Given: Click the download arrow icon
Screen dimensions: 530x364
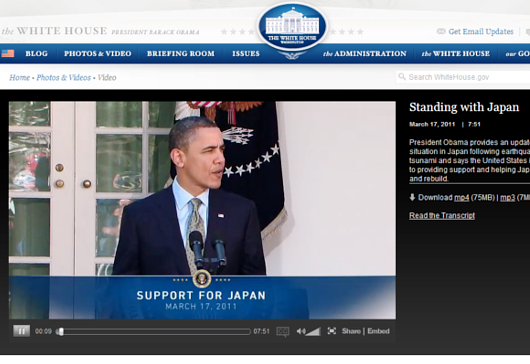Looking at the screenshot, I should 412,197.
